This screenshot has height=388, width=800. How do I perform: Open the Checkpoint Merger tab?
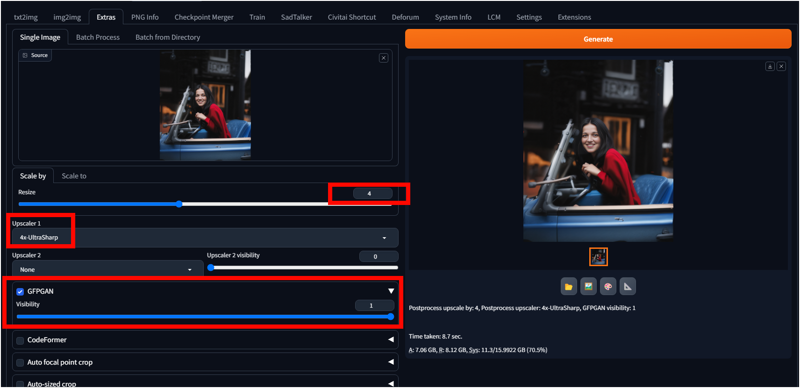[204, 17]
